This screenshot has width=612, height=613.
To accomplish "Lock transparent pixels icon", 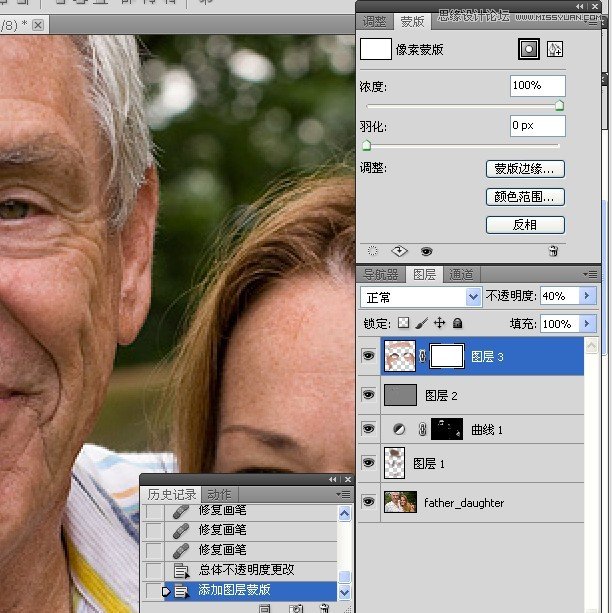I will pos(403,323).
